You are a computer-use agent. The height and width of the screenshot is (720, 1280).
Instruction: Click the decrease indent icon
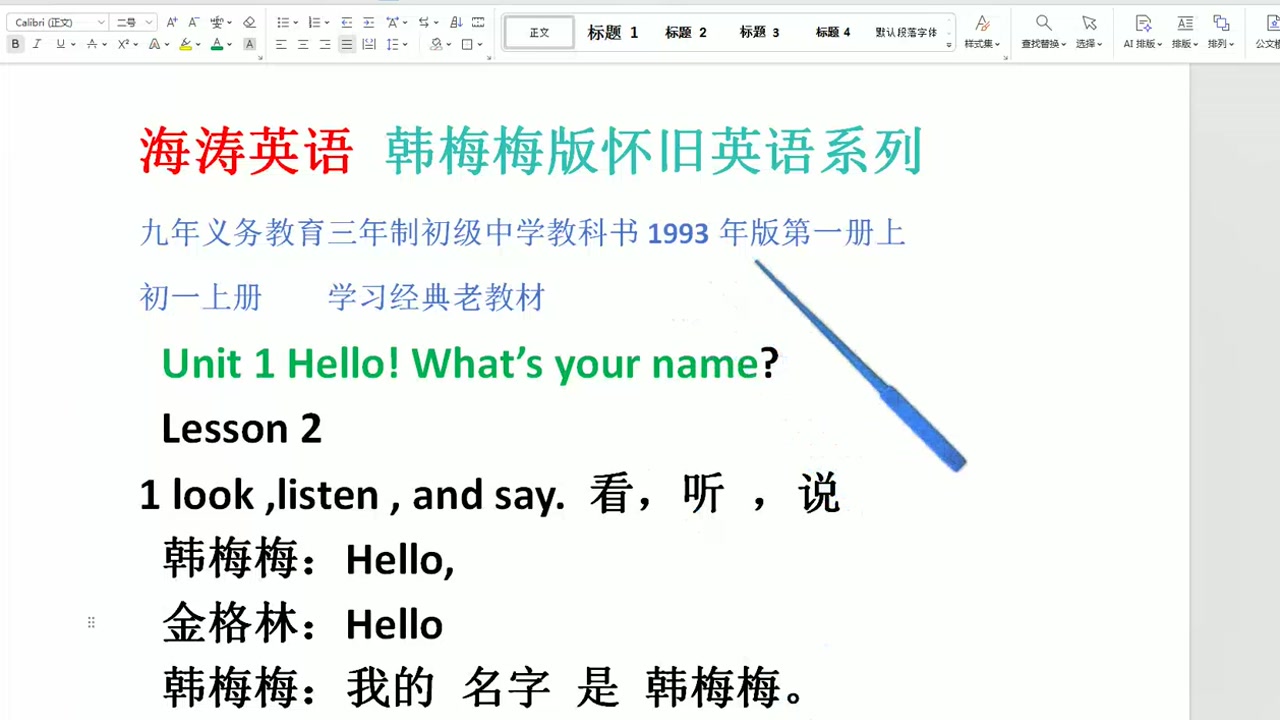point(347,22)
